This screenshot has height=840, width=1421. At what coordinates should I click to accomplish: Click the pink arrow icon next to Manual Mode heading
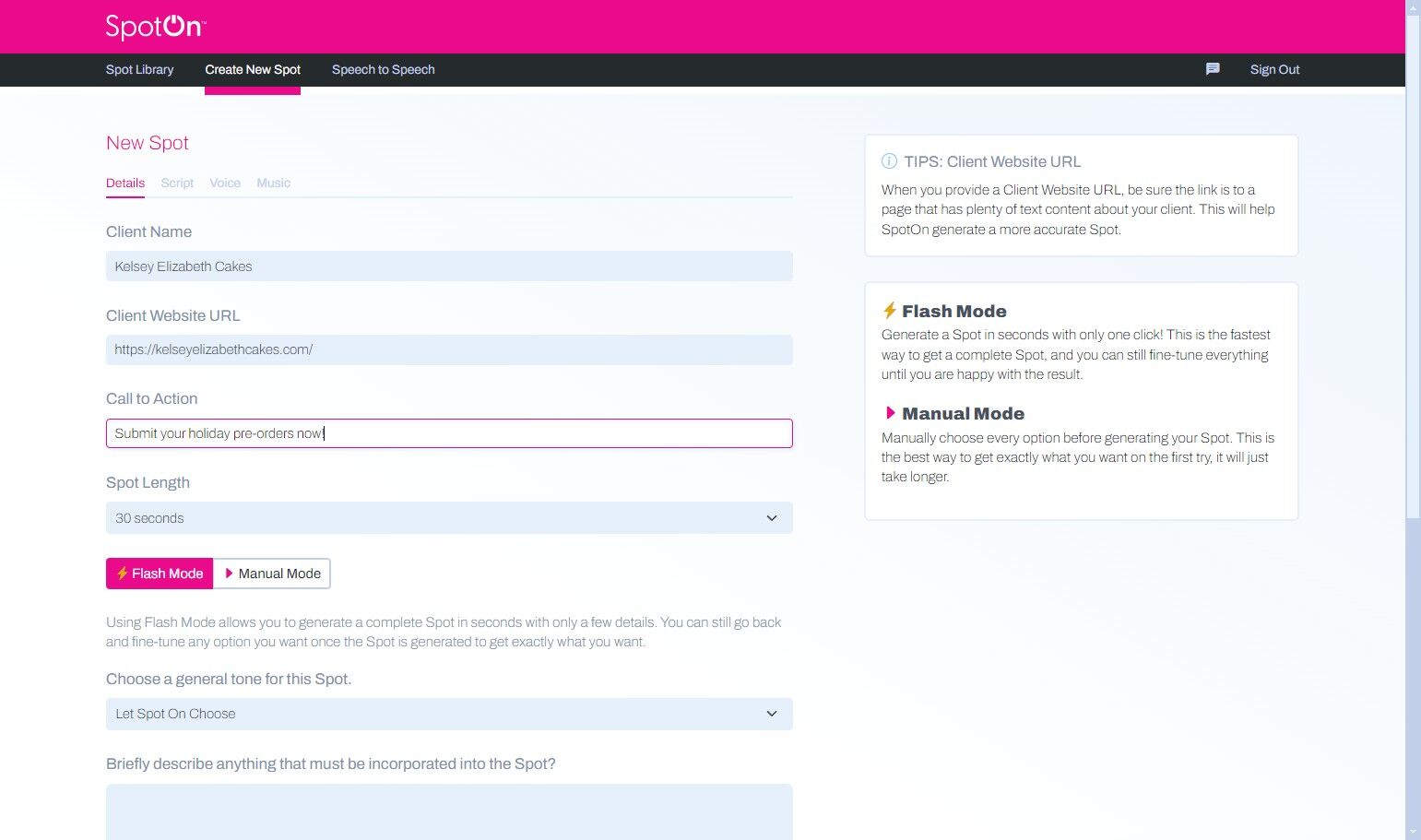[890, 413]
